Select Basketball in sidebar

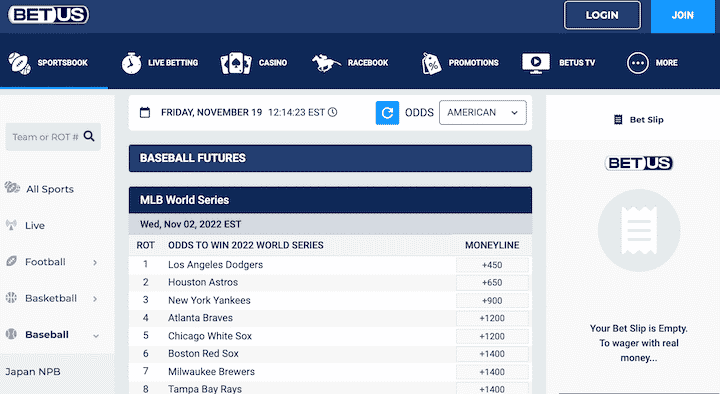point(51,298)
